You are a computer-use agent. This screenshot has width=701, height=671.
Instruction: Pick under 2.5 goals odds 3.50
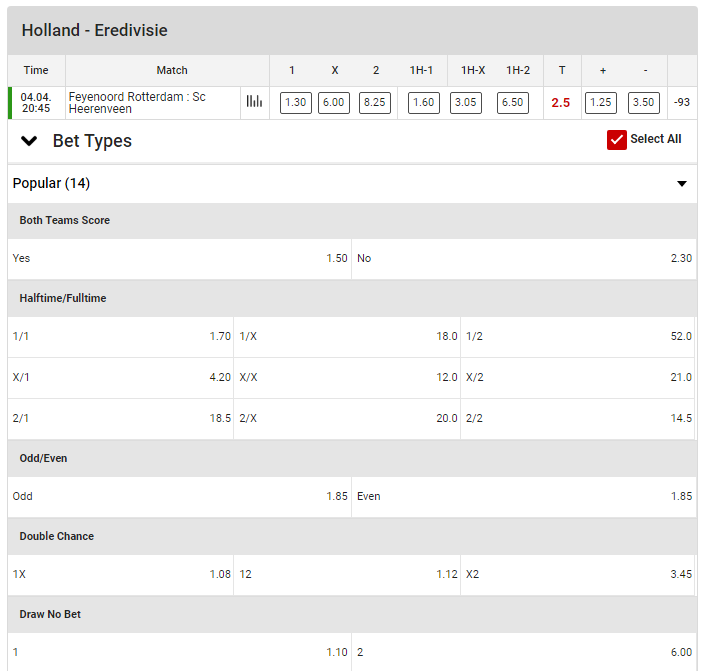644,103
